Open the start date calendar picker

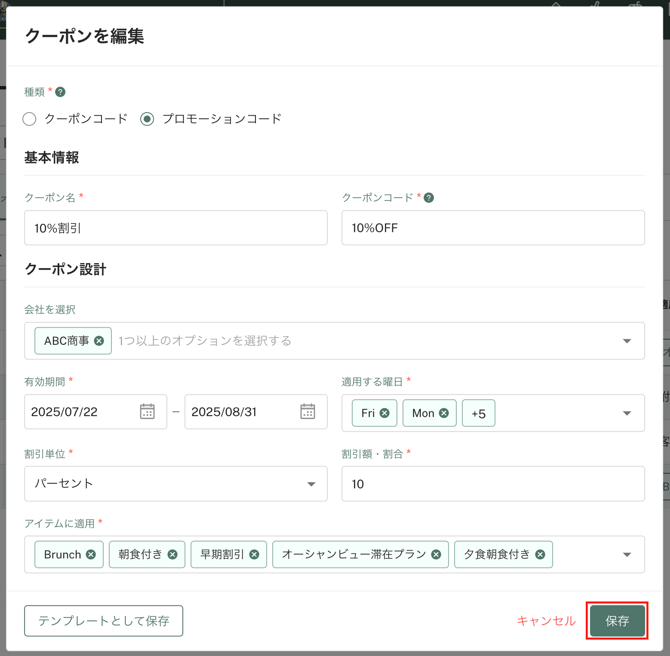click(x=147, y=412)
